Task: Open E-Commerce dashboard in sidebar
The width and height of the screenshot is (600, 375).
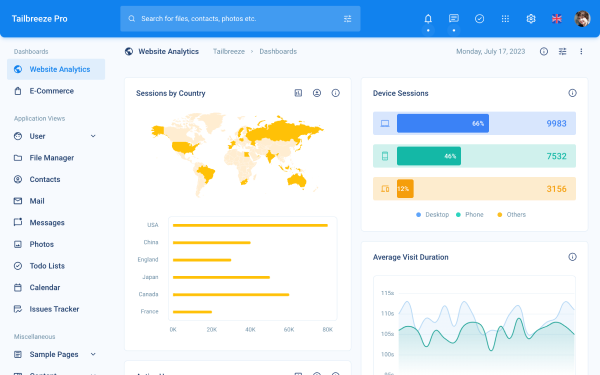Action: (56, 91)
